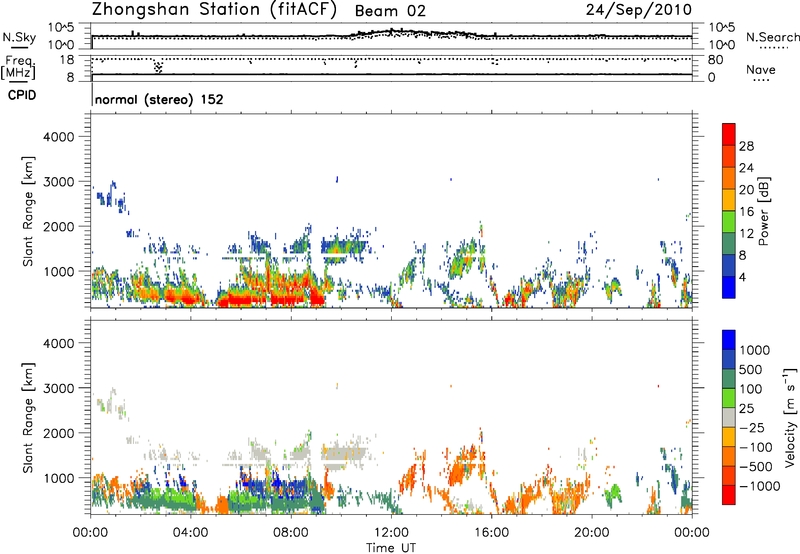Click the date '24/Sep/2010'
Viewport: 800px width, 554px height.
pyautogui.click(x=638, y=9)
